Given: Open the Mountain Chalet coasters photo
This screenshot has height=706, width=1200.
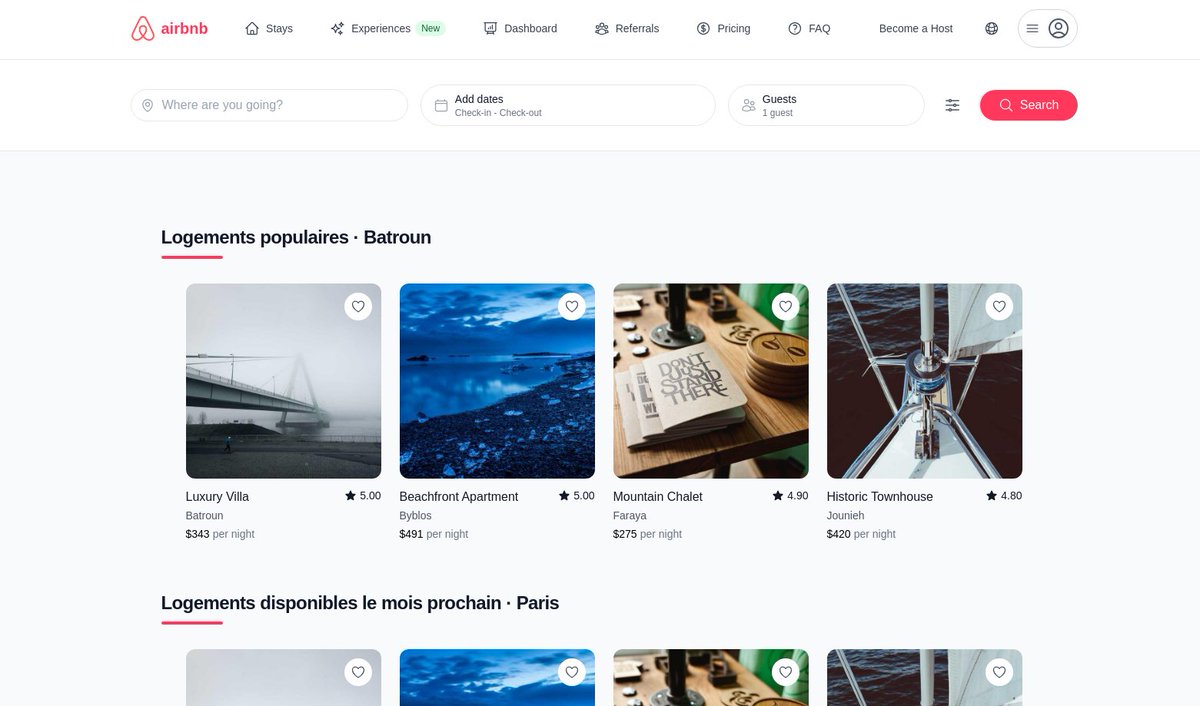Looking at the screenshot, I should point(711,381).
